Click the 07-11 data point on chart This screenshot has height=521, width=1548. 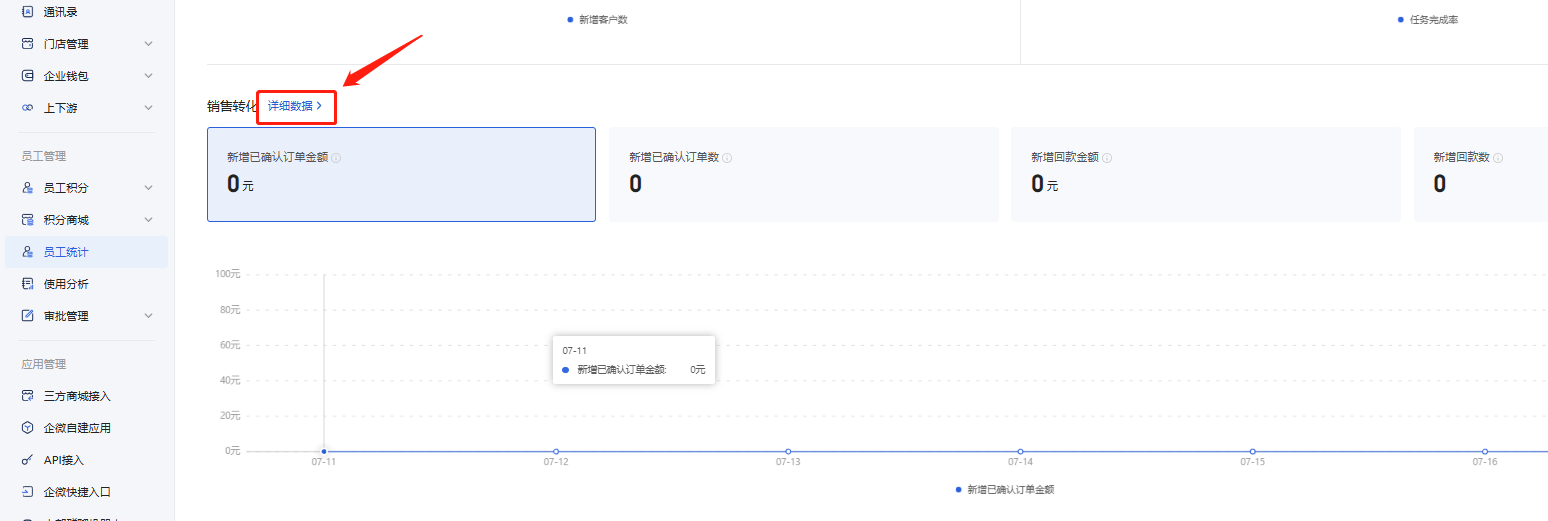(x=324, y=451)
